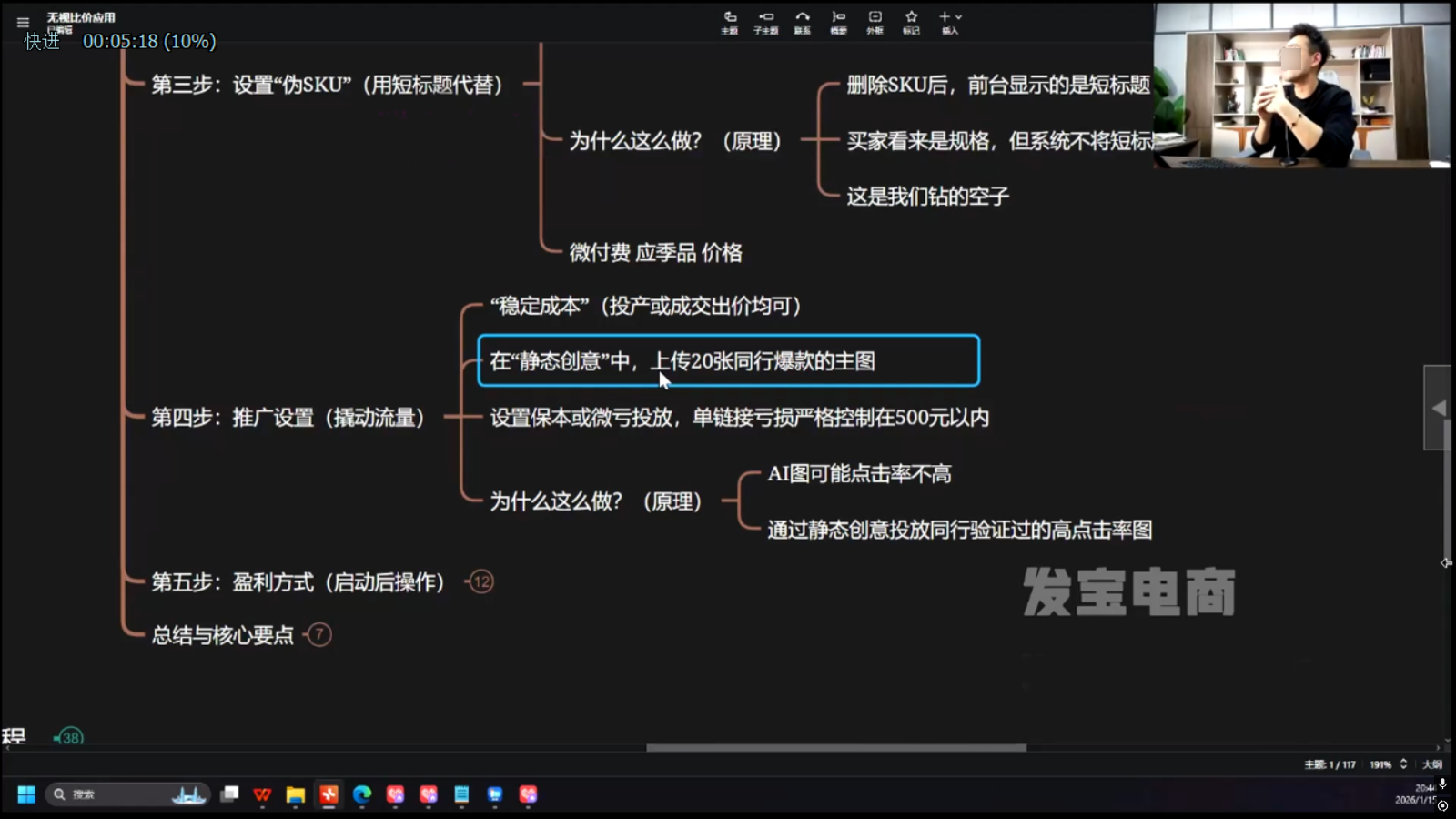Screen dimensions: 1456x819
Task: Select the 联系 (Relationship) tool
Action: (802, 22)
